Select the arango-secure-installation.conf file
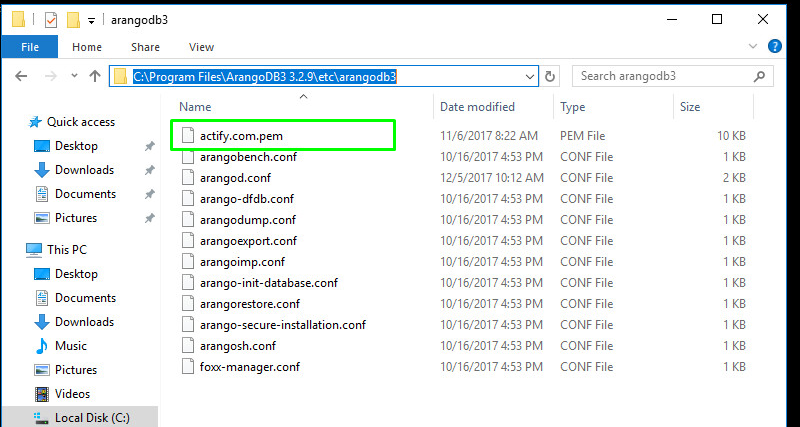Viewport: 800px width, 427px height. pyautogui.click(x=283, y=325)
